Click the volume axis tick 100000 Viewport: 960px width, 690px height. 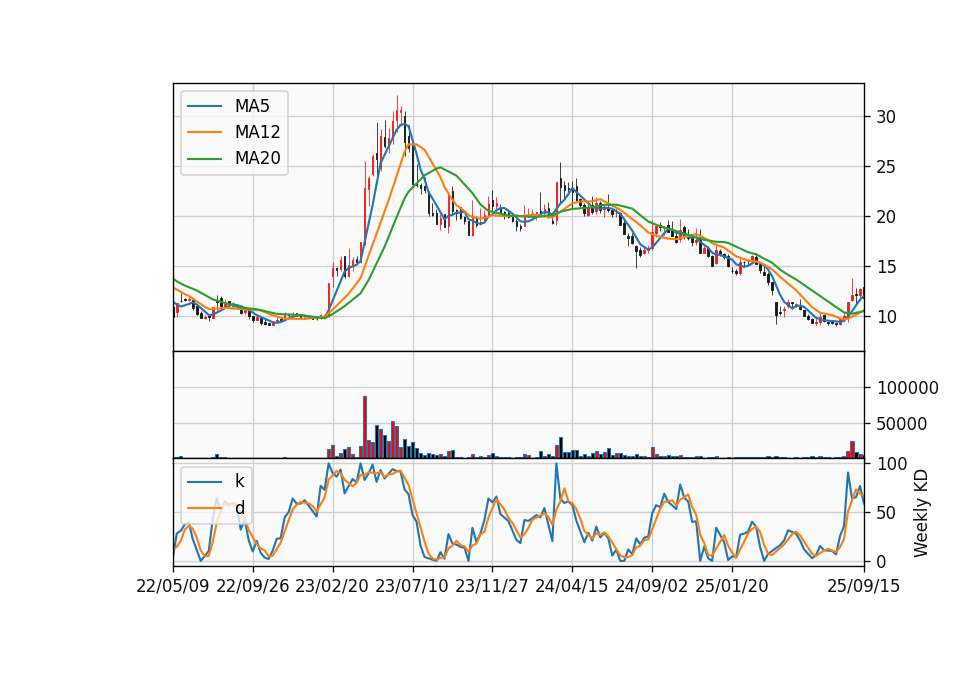point(907,388)
